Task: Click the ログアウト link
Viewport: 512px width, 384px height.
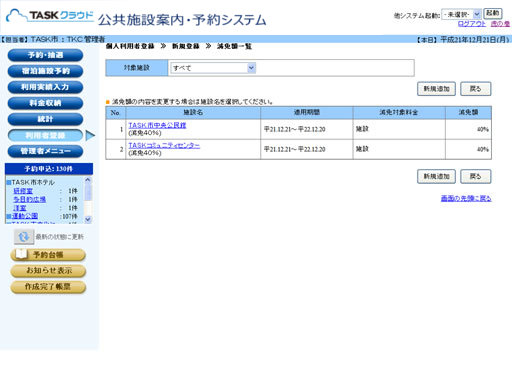Action: coord(472,24)
